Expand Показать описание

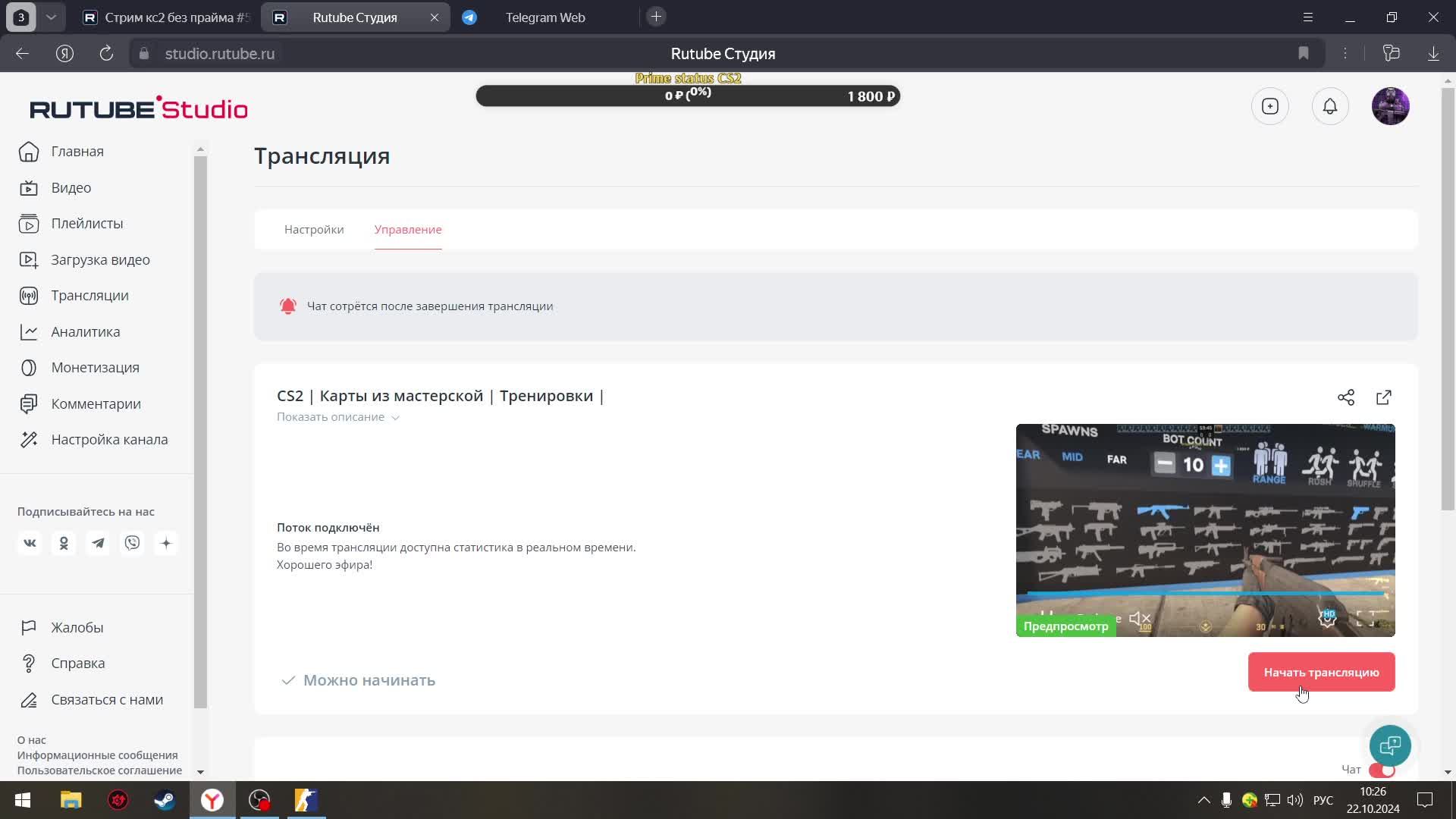click(x=338, y=417)
